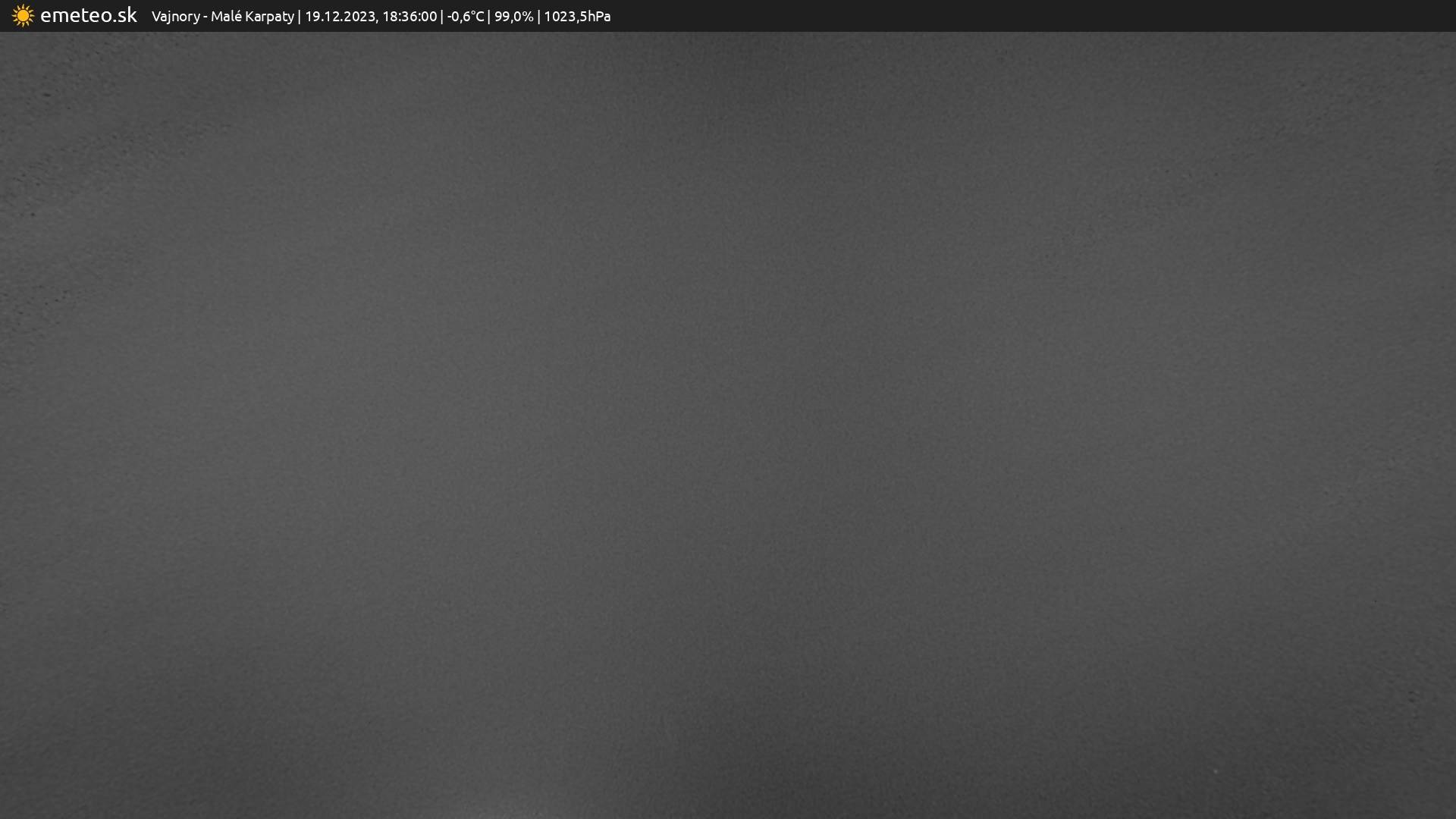Click the percent sign after 99,0
The image size is (1456, 819).
pyautogui.click(x=528, y=16)
